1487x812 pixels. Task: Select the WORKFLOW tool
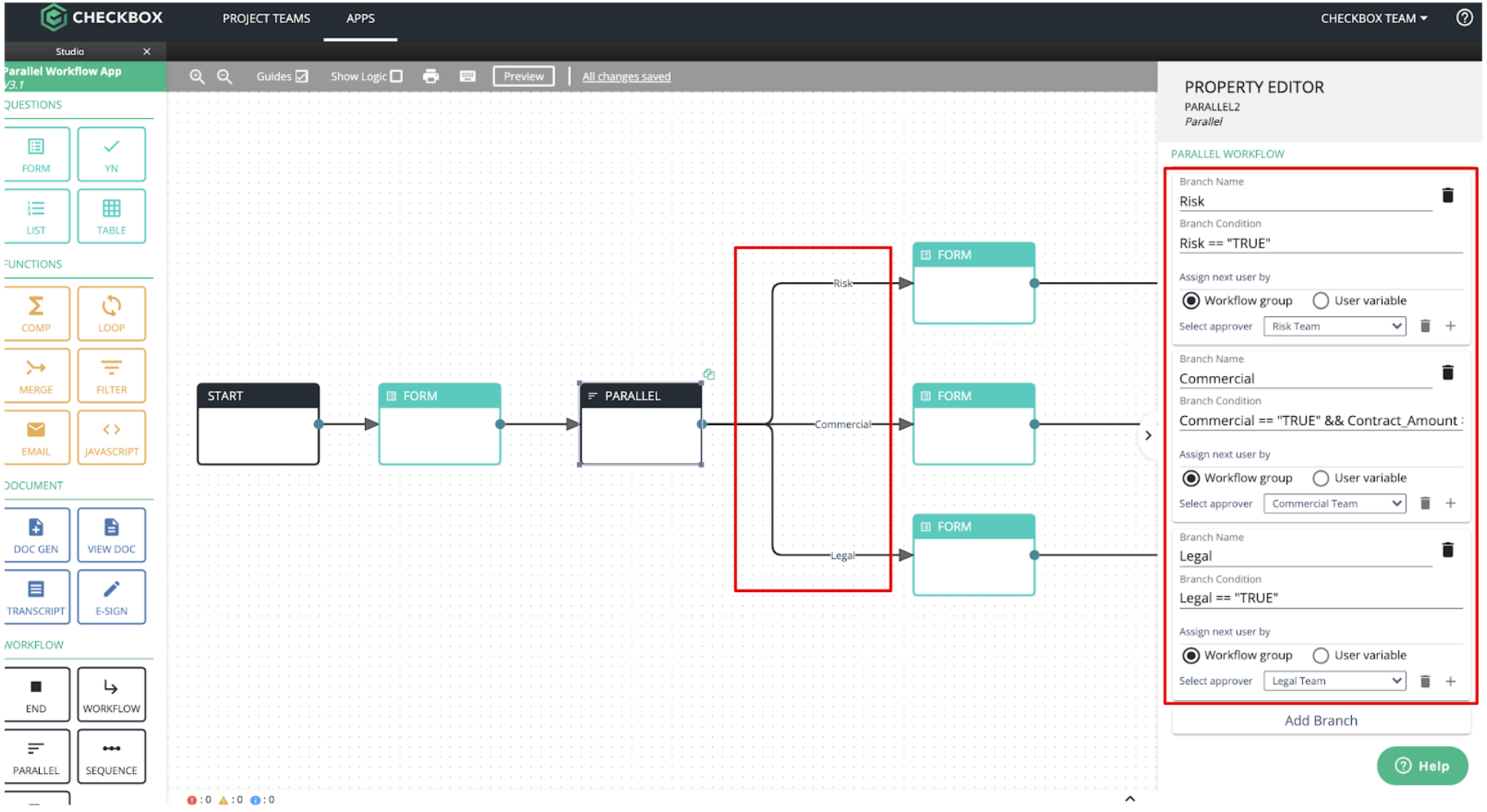point(111,695)
